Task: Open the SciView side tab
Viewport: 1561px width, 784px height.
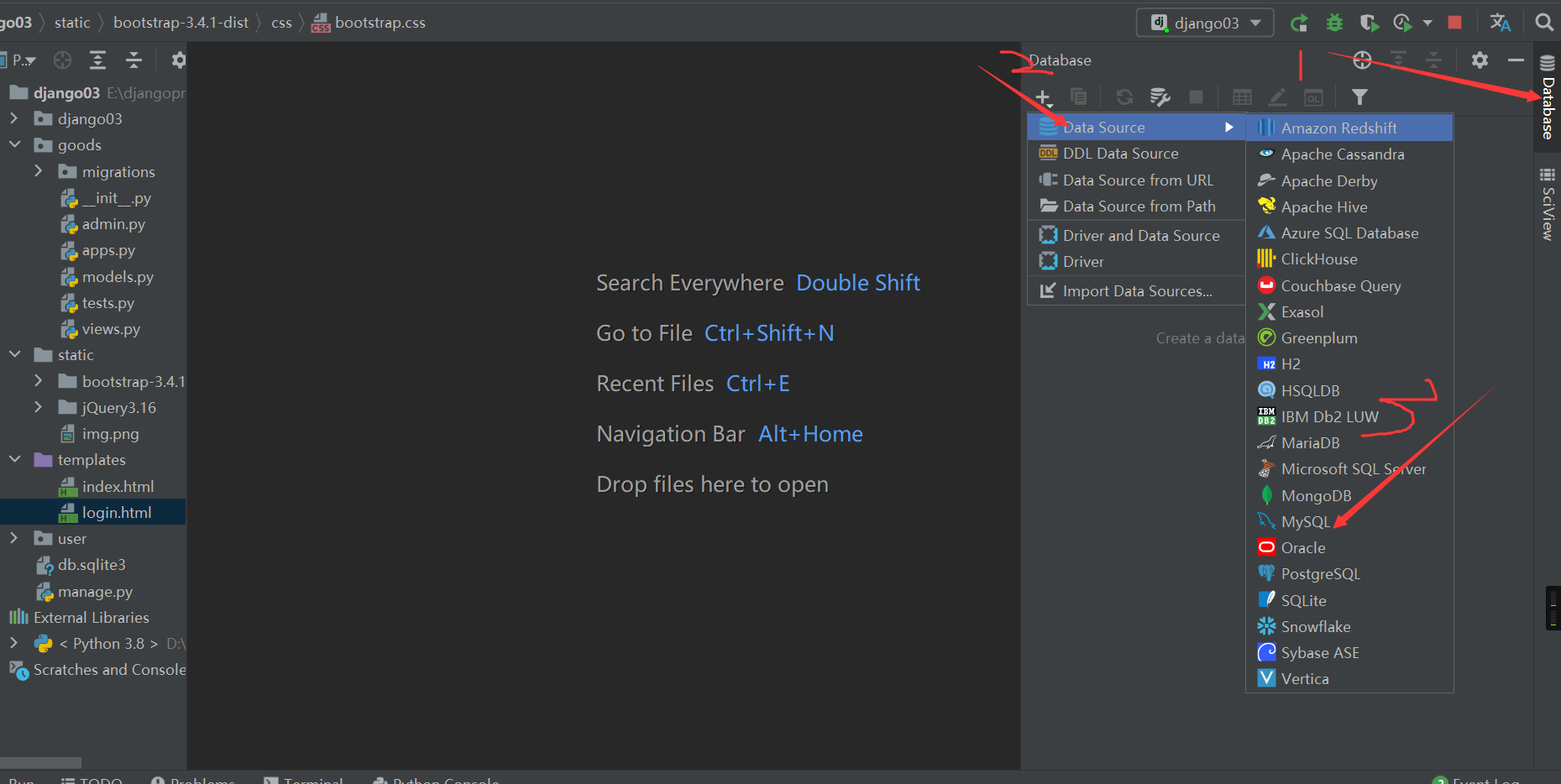Action: (1548, 203)
